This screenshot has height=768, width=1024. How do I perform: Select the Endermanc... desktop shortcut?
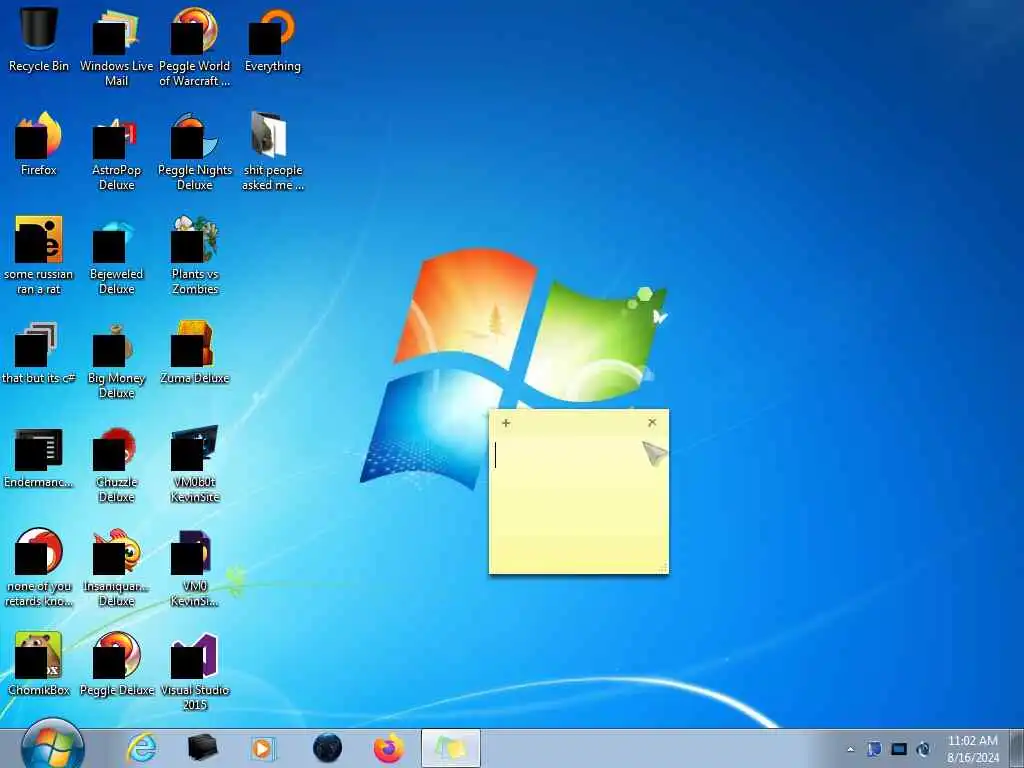pyautogui.click(x=39, y=457)
